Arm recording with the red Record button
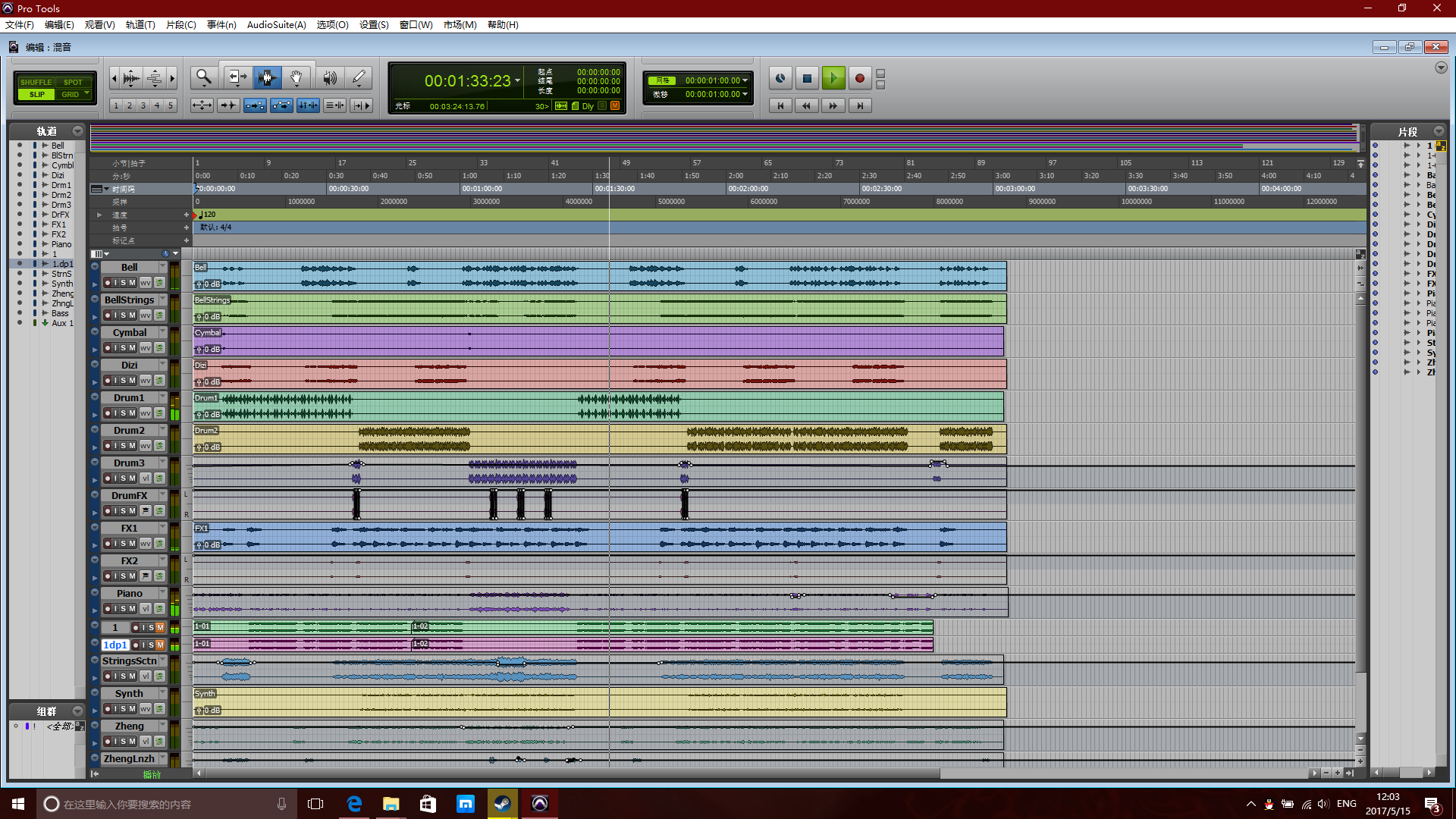This screenshot has height=819, width=1456. point(859,78)
